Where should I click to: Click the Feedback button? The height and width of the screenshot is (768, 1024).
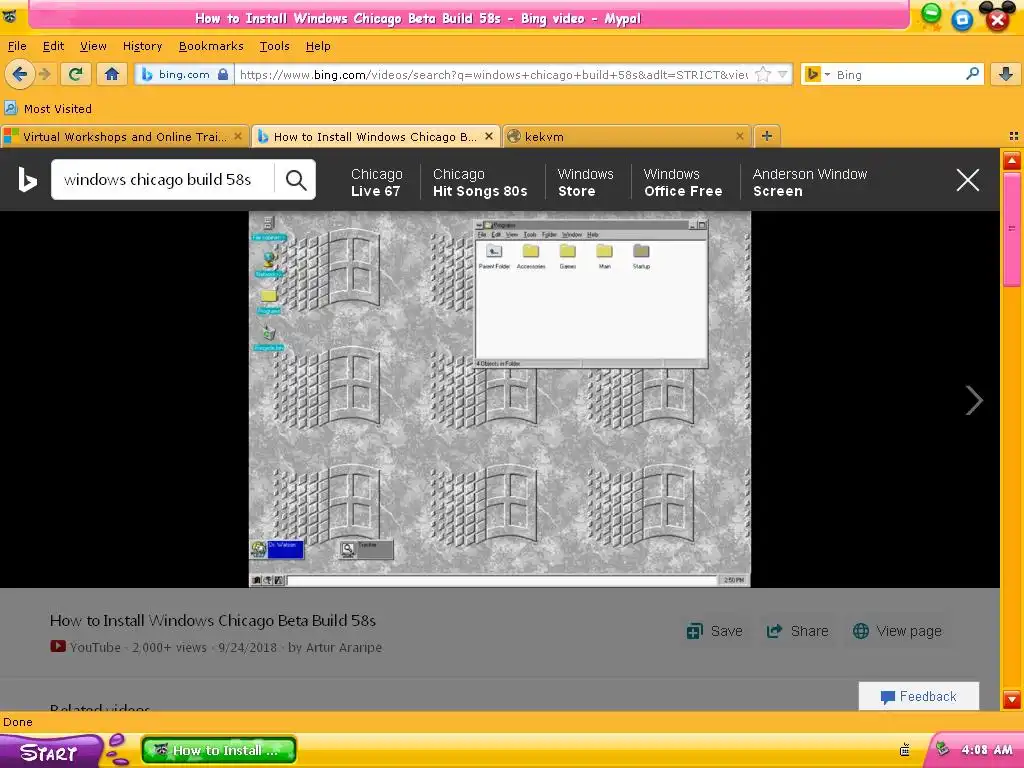(918, 696)
